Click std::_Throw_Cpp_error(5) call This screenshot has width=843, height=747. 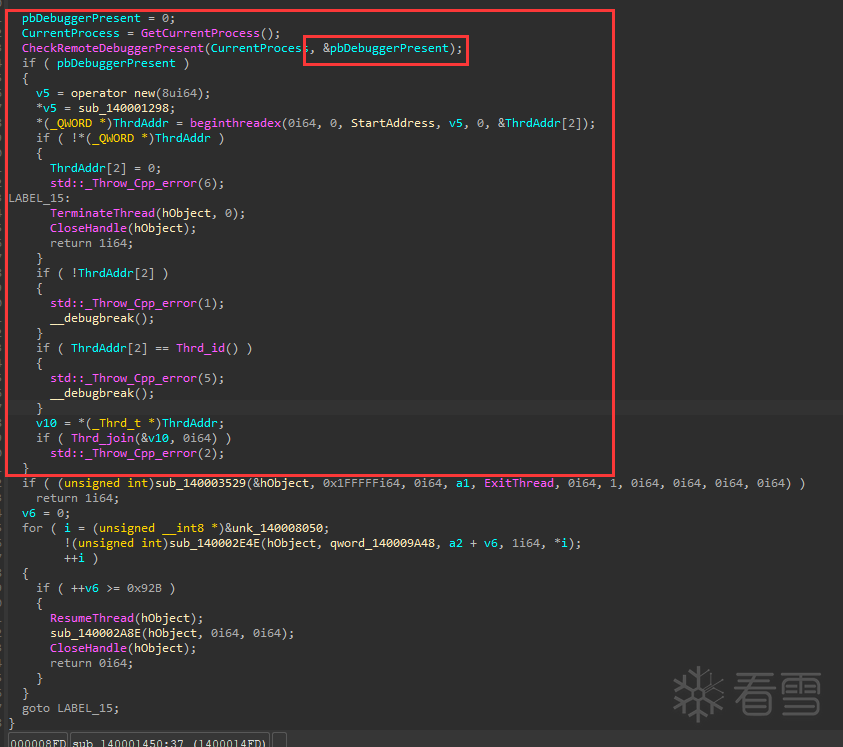point(137,379)
